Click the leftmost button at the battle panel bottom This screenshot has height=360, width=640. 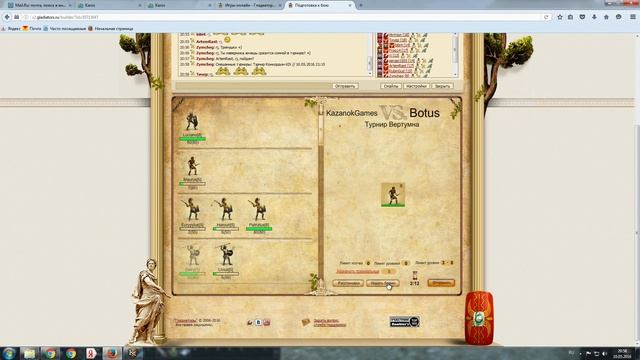348,283
